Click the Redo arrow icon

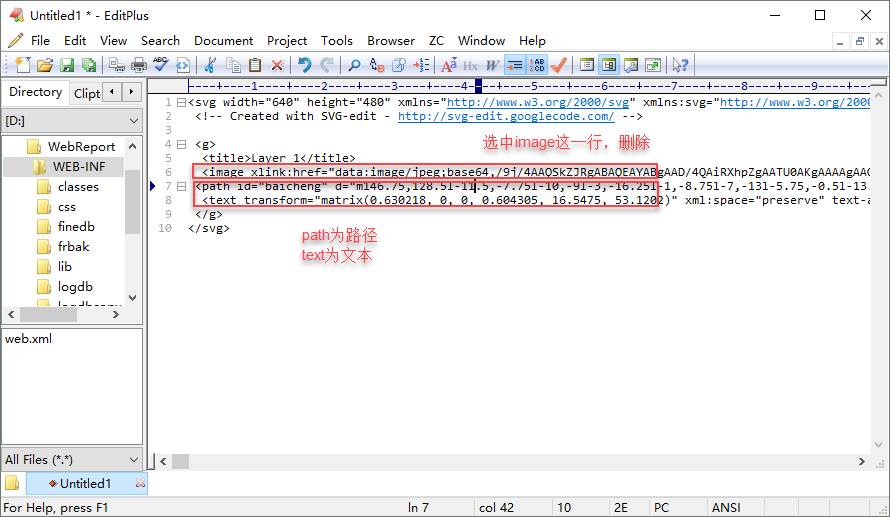[x=327, y=65]
